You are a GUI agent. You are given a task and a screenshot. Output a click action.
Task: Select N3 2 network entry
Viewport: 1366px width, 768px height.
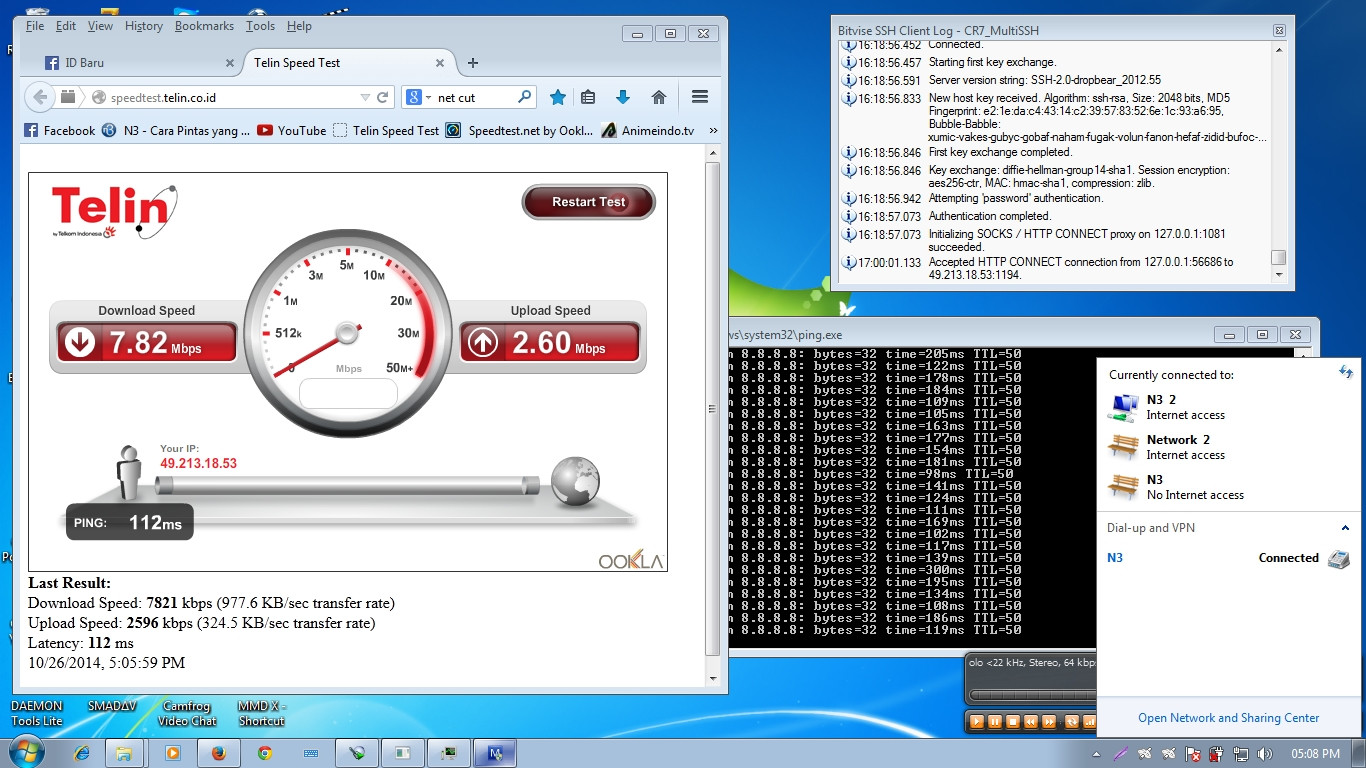(x=1229, y=407)
